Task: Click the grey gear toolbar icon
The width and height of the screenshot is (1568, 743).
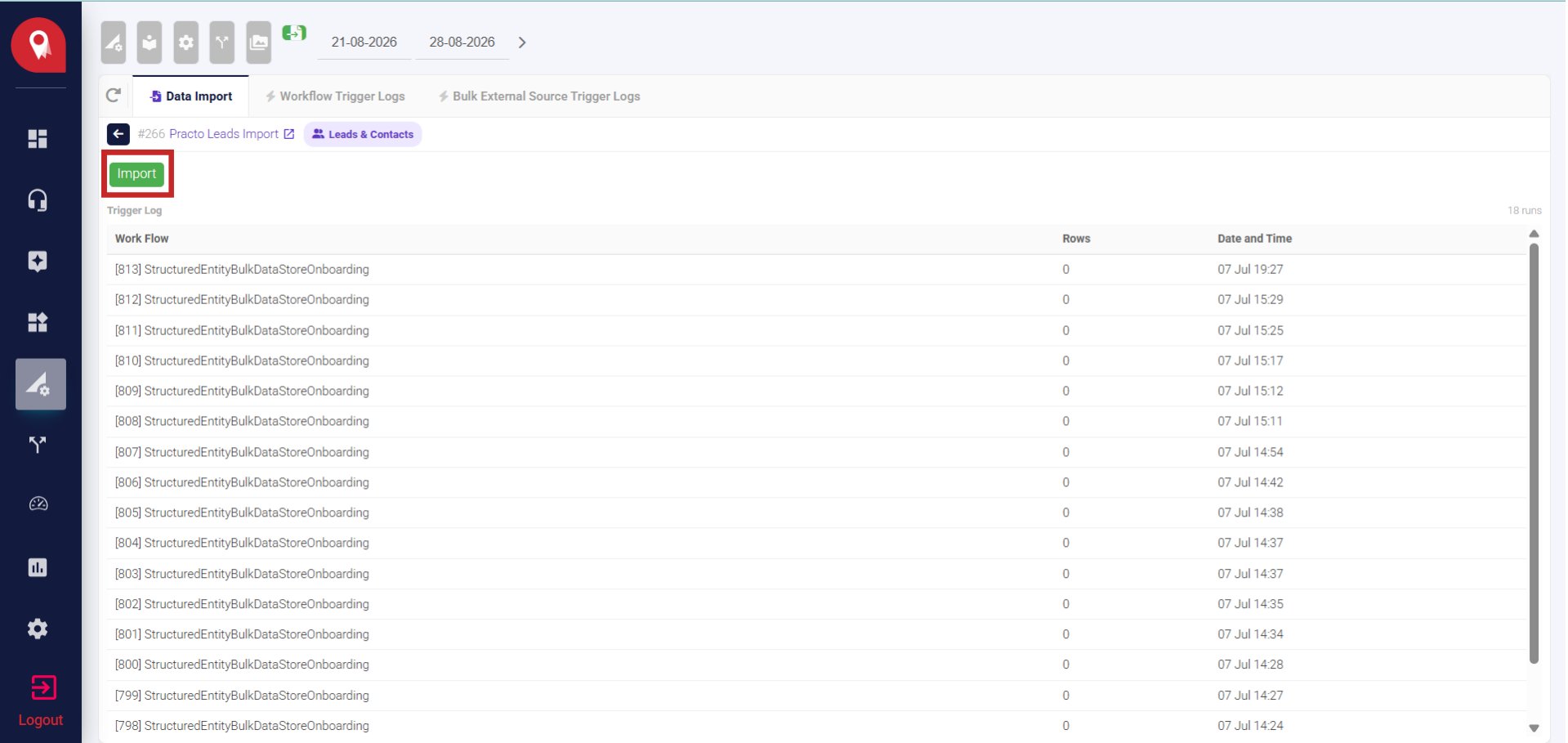Action: click(x=186, y=43)
